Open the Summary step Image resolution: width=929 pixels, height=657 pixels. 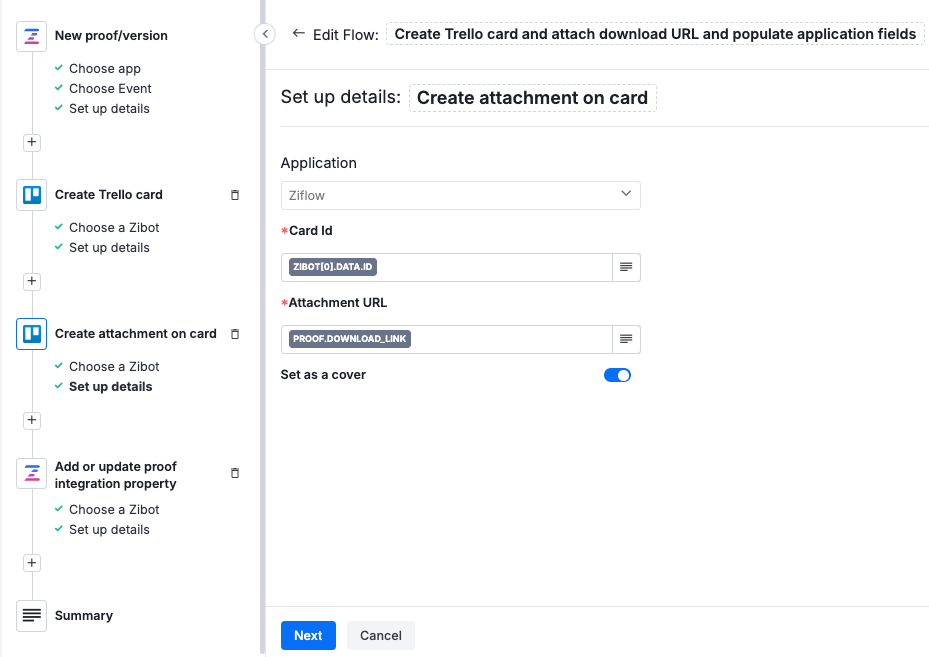click(84, 616)
